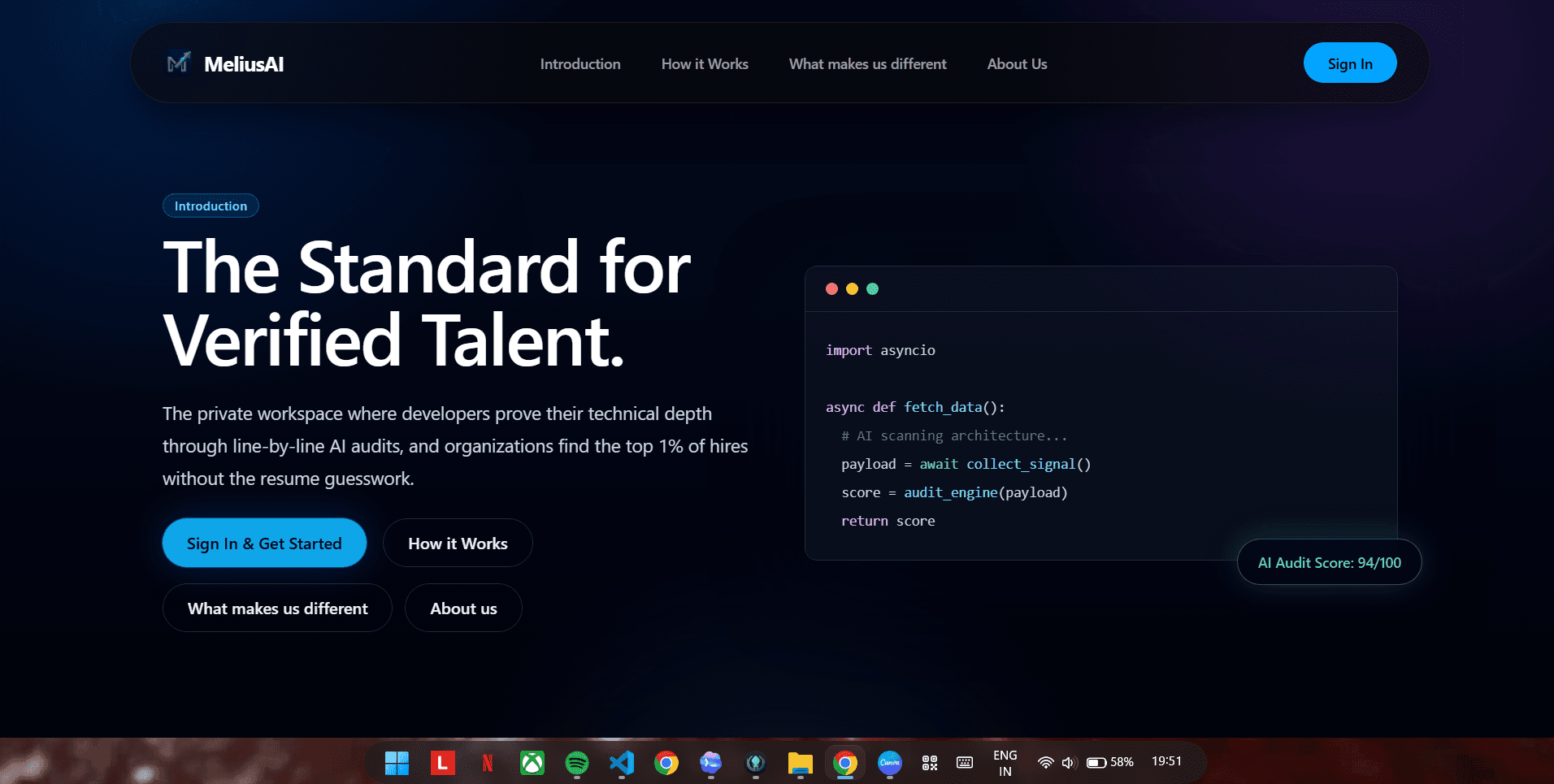Open Spotify from the taskbar
Image resolution: width=1554 pixels, height=784 pixels.
coord(577,763)
